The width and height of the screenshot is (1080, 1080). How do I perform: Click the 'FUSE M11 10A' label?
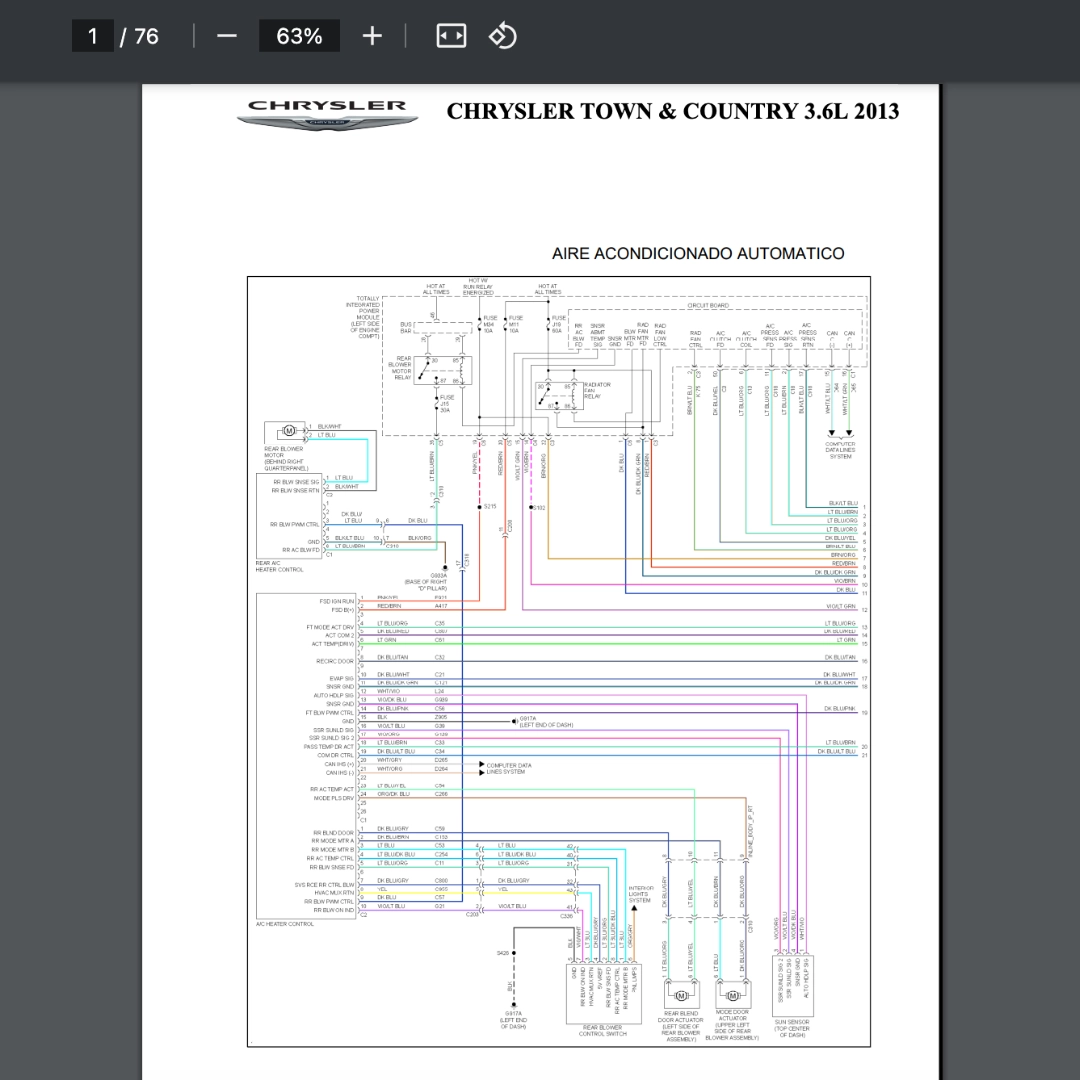point(515,324)
